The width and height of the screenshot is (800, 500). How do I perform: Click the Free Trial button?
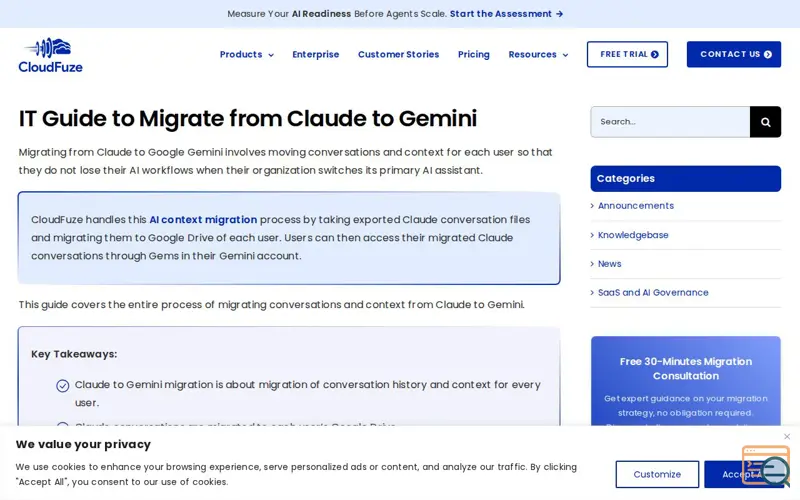pyautogui.click(x=627, y=54)
